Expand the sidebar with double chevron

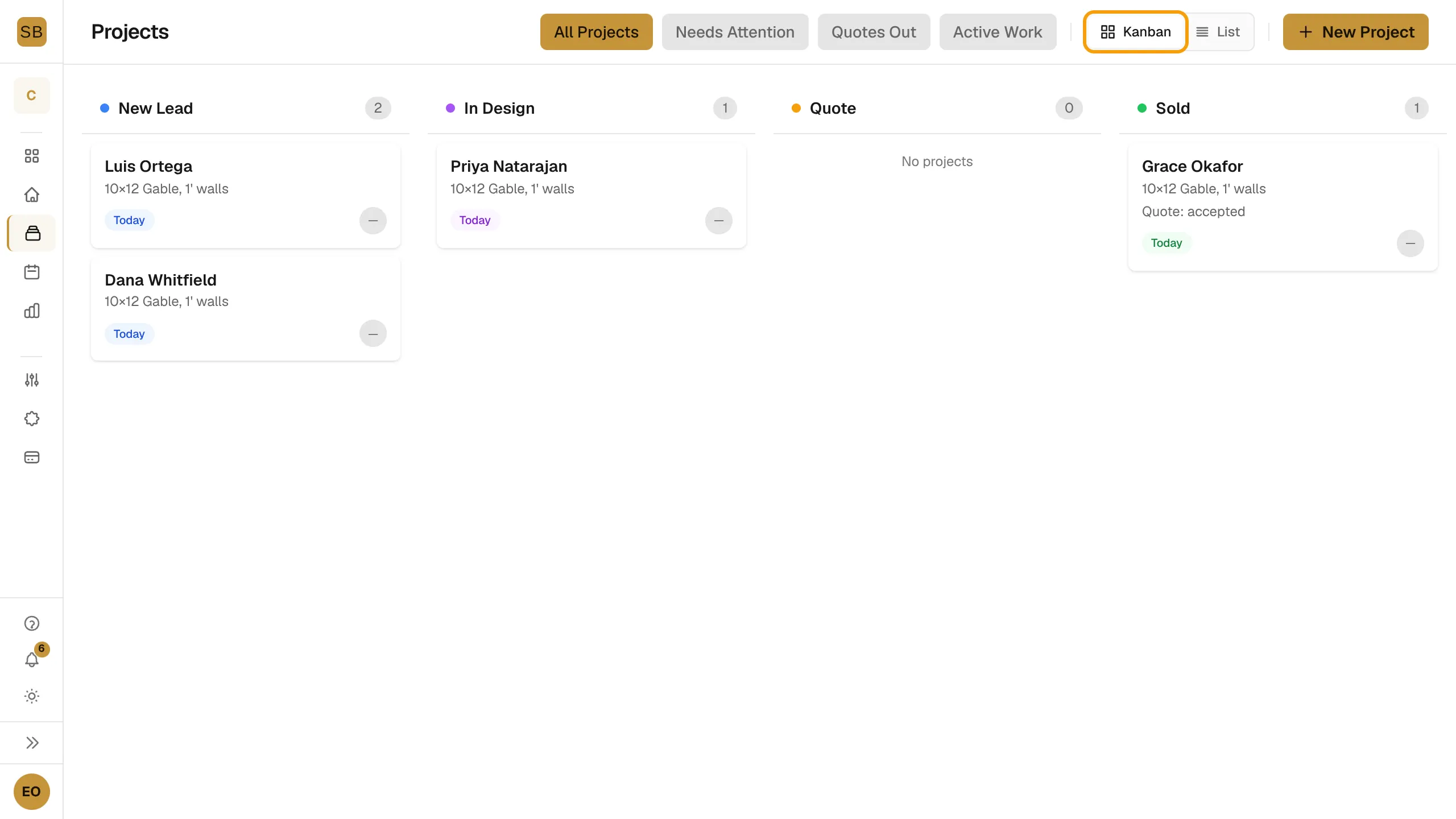[32, 743]
